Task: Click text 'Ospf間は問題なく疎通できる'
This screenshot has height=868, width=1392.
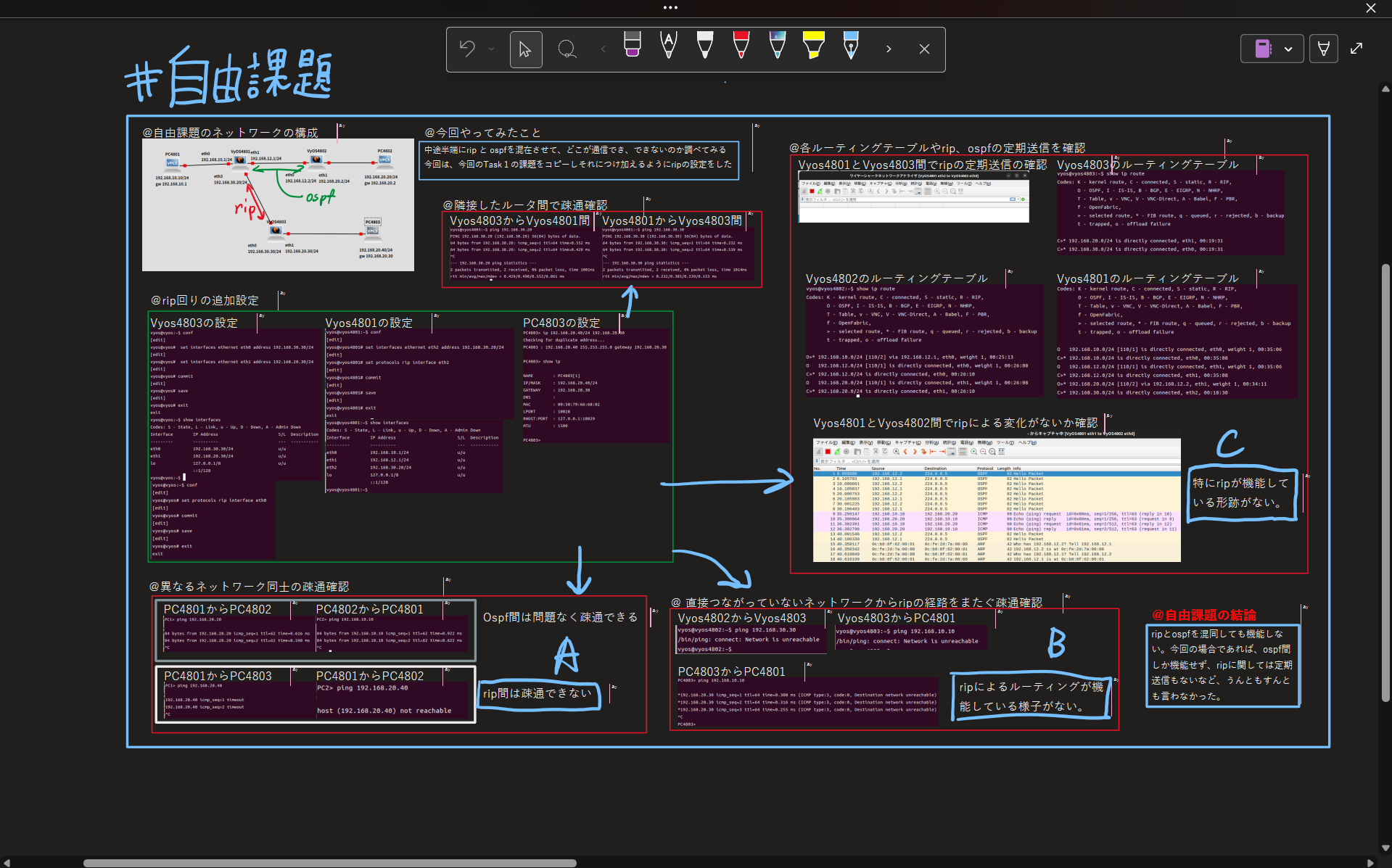Action: pos(561,617)
